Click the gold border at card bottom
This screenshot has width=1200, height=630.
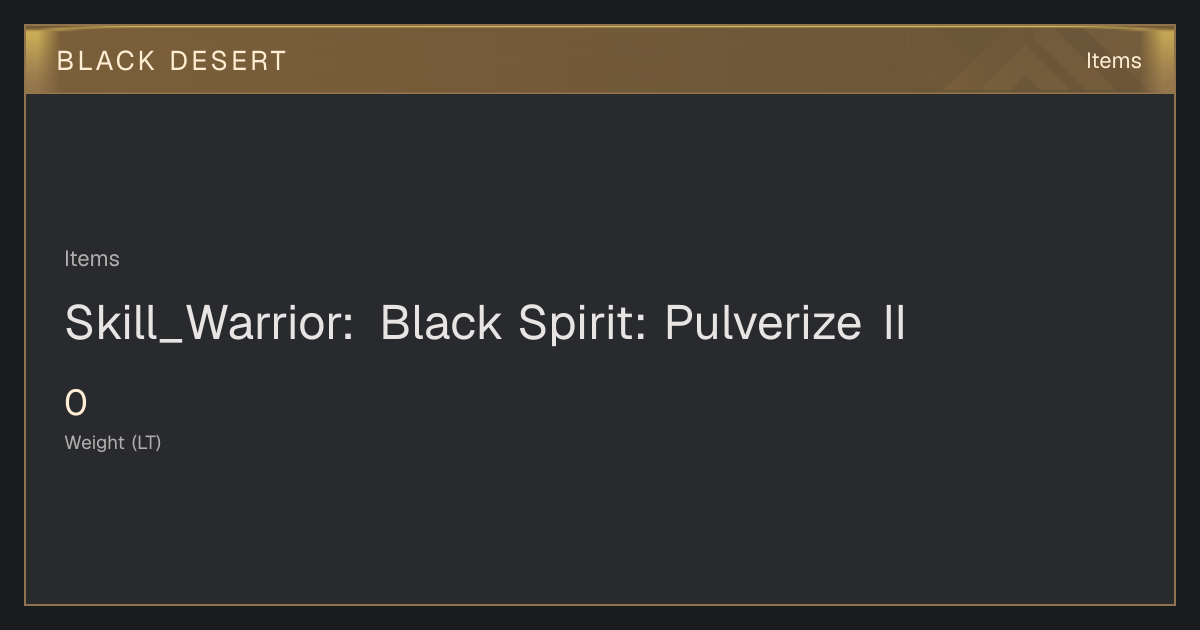(x=600, y=604)
